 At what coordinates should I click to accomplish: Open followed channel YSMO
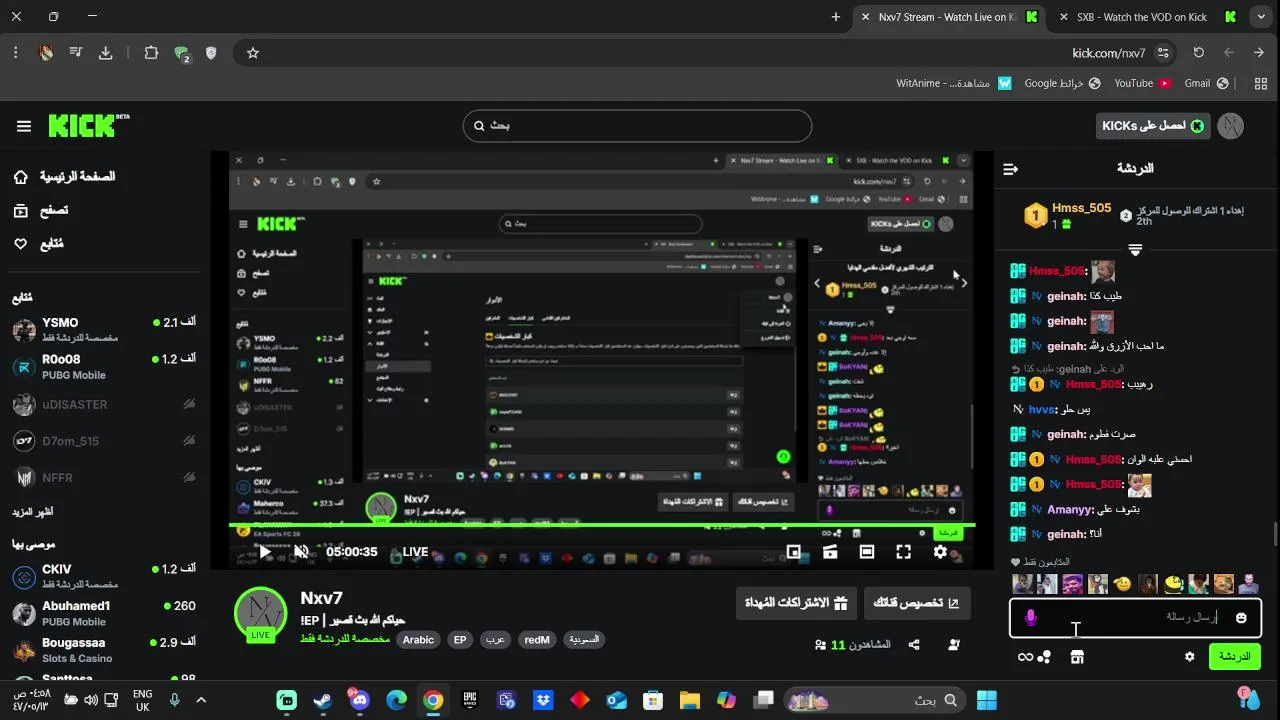click(104, 330)
